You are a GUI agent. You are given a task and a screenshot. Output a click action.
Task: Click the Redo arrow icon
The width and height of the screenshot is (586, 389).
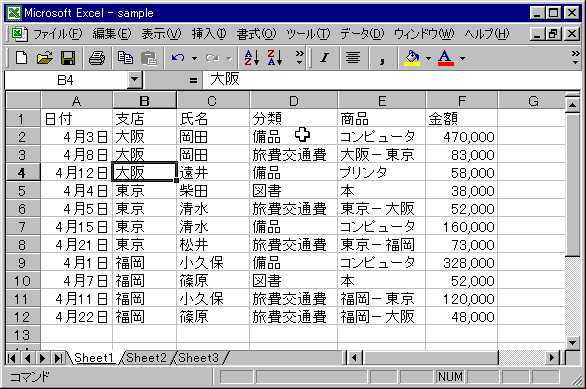(x=212, y=58)
